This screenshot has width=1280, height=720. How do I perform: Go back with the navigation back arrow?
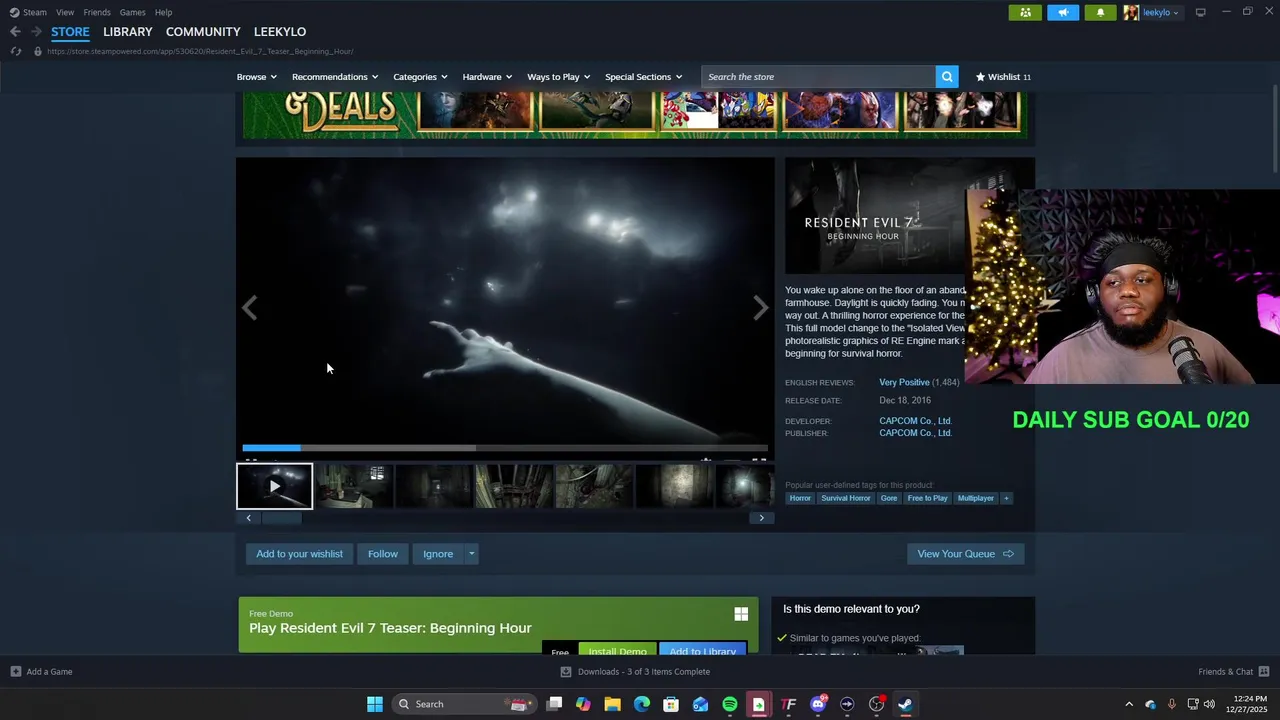[15, 32]
